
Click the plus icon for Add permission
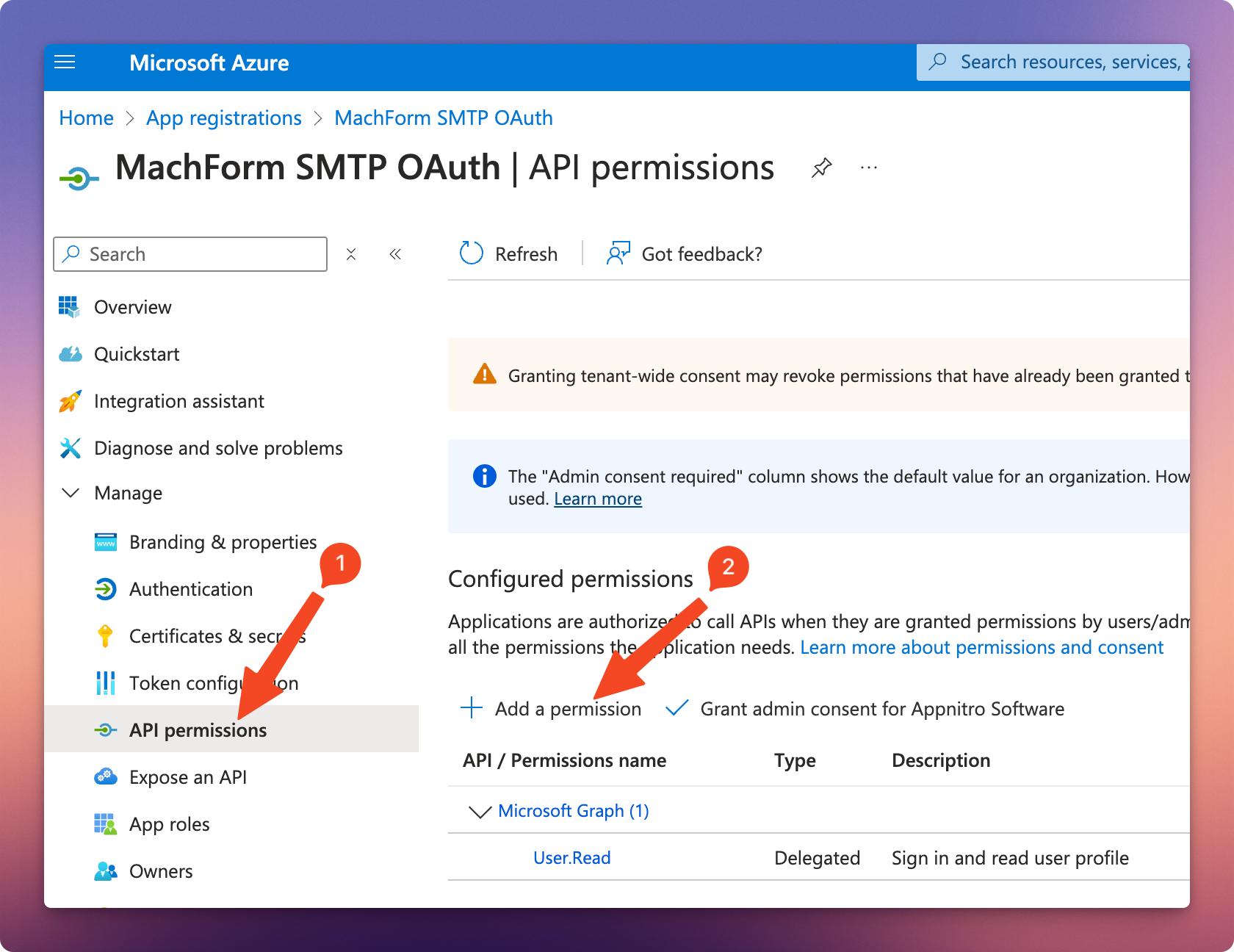472,708
